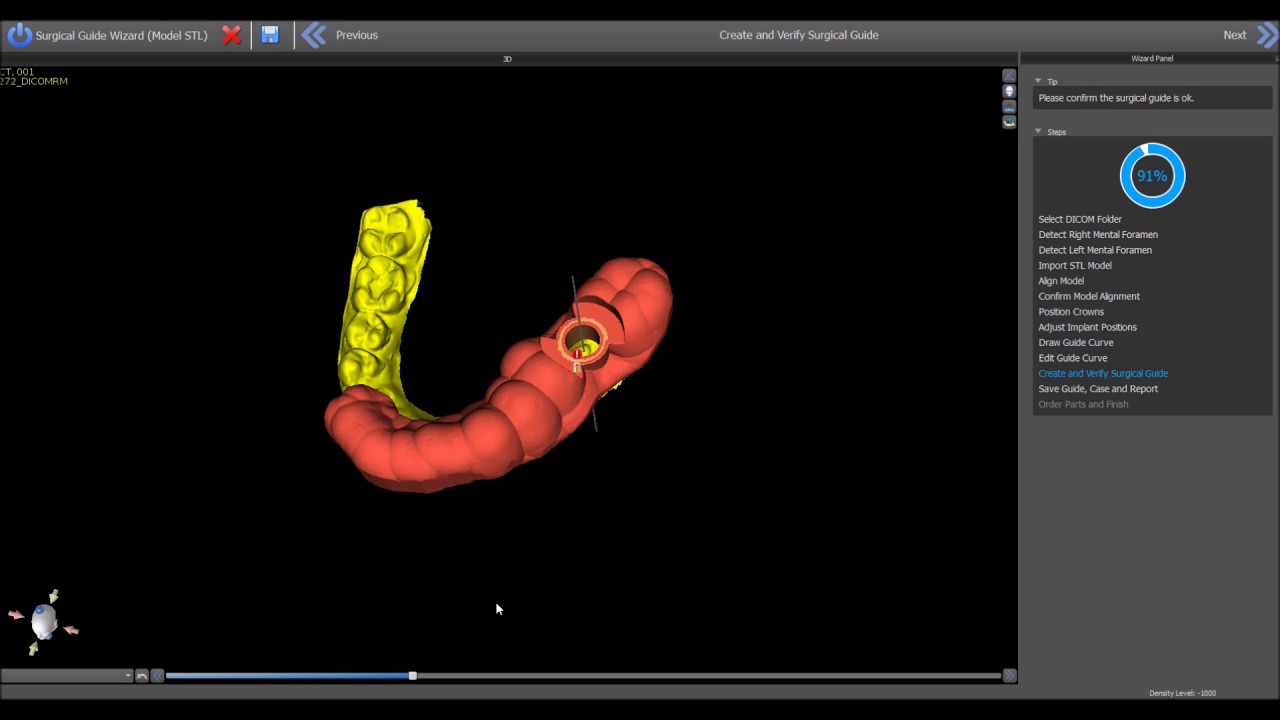Proceed with the Next button
Screen dimensions: 1280x720
1235,35
